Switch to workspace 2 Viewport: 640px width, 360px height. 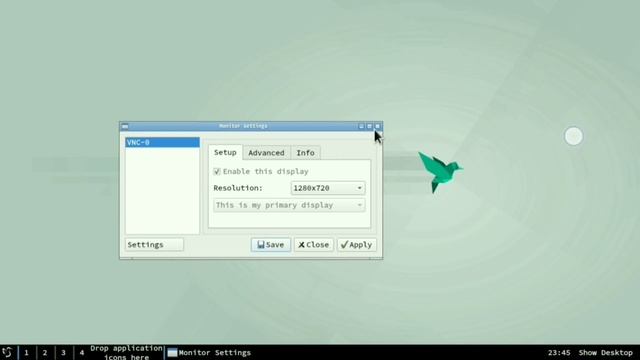pos(45,353)
